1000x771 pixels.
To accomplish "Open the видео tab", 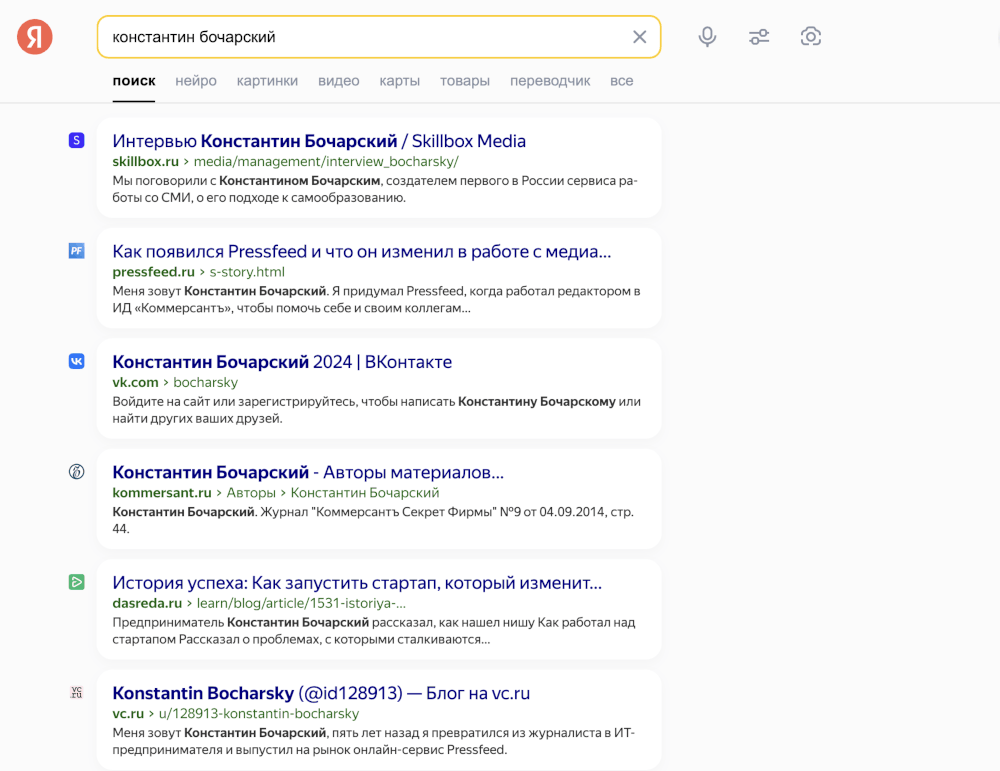I will (339, 81).
